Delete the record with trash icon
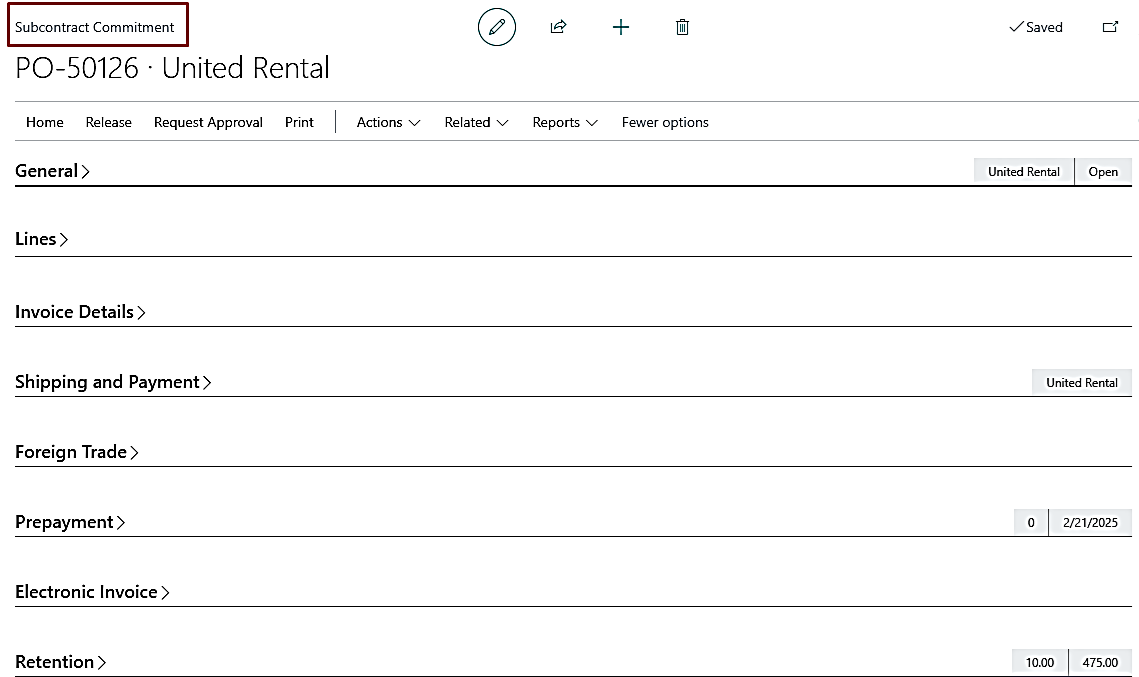1139x677 pixels. pos(682,27)
